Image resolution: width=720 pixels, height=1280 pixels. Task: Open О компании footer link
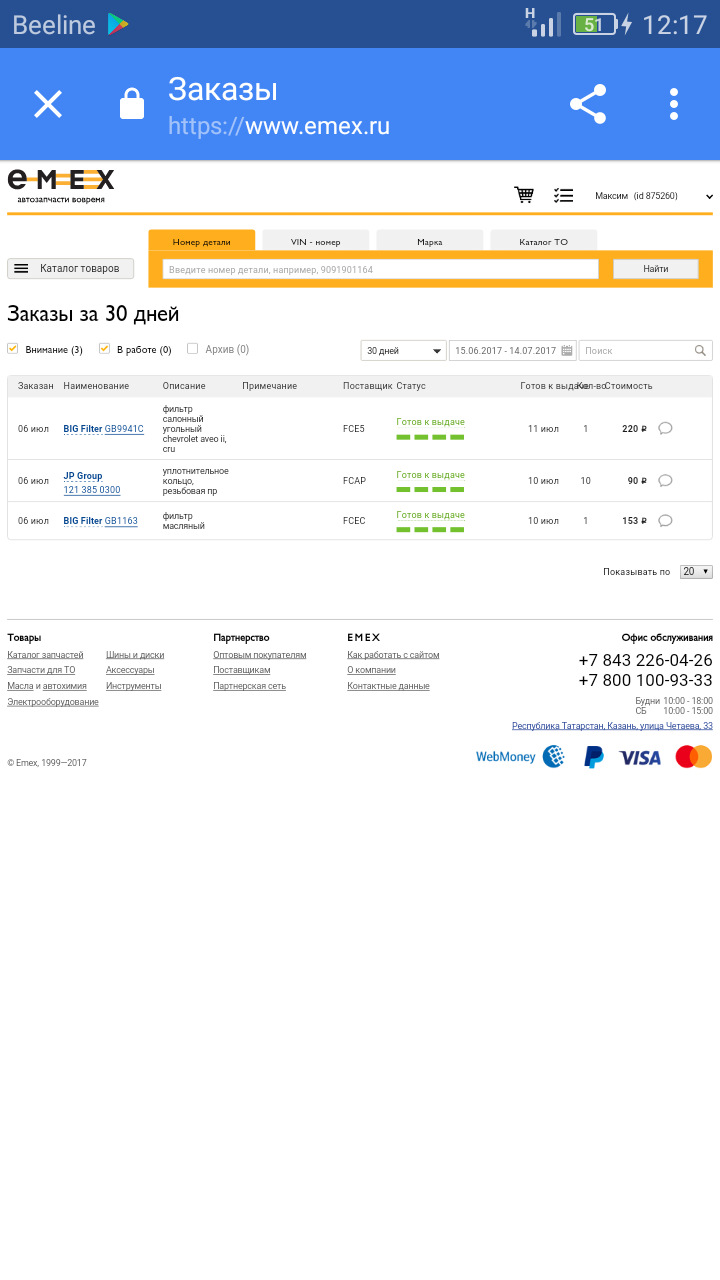tap(371, 670)
